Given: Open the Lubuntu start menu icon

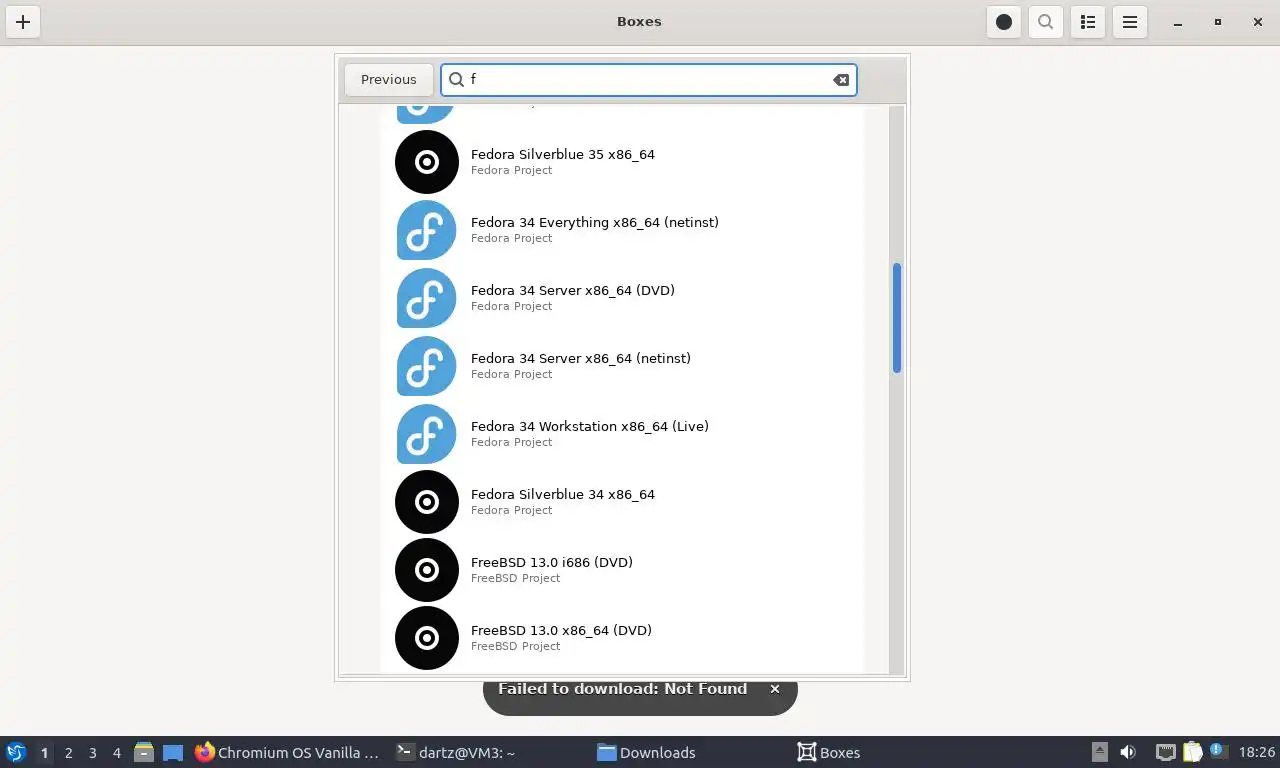Looking at the screenshot, I should click(x=16, y=752).
